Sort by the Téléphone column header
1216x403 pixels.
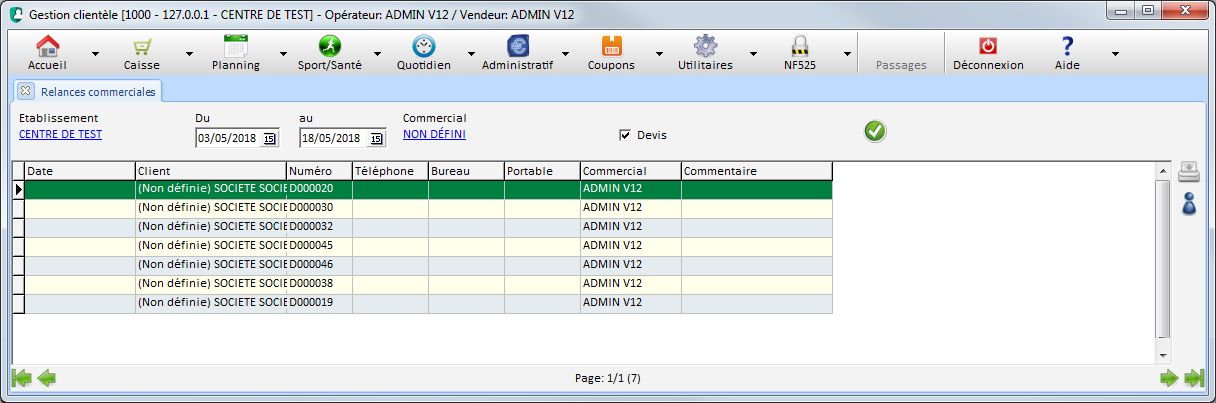click(x=390, y=171)
